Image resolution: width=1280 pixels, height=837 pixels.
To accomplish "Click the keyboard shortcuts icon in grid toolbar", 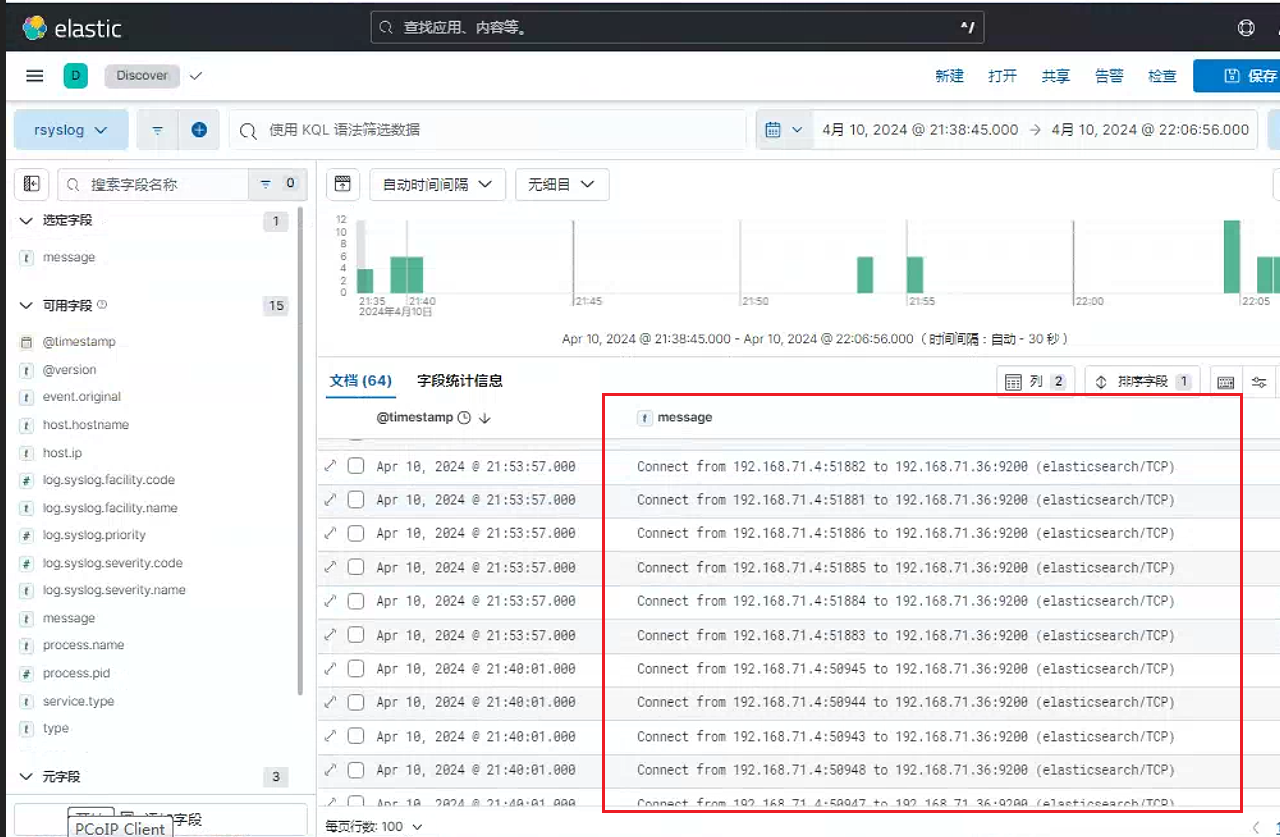I will pyautogui.click(x=1225, y=382).
